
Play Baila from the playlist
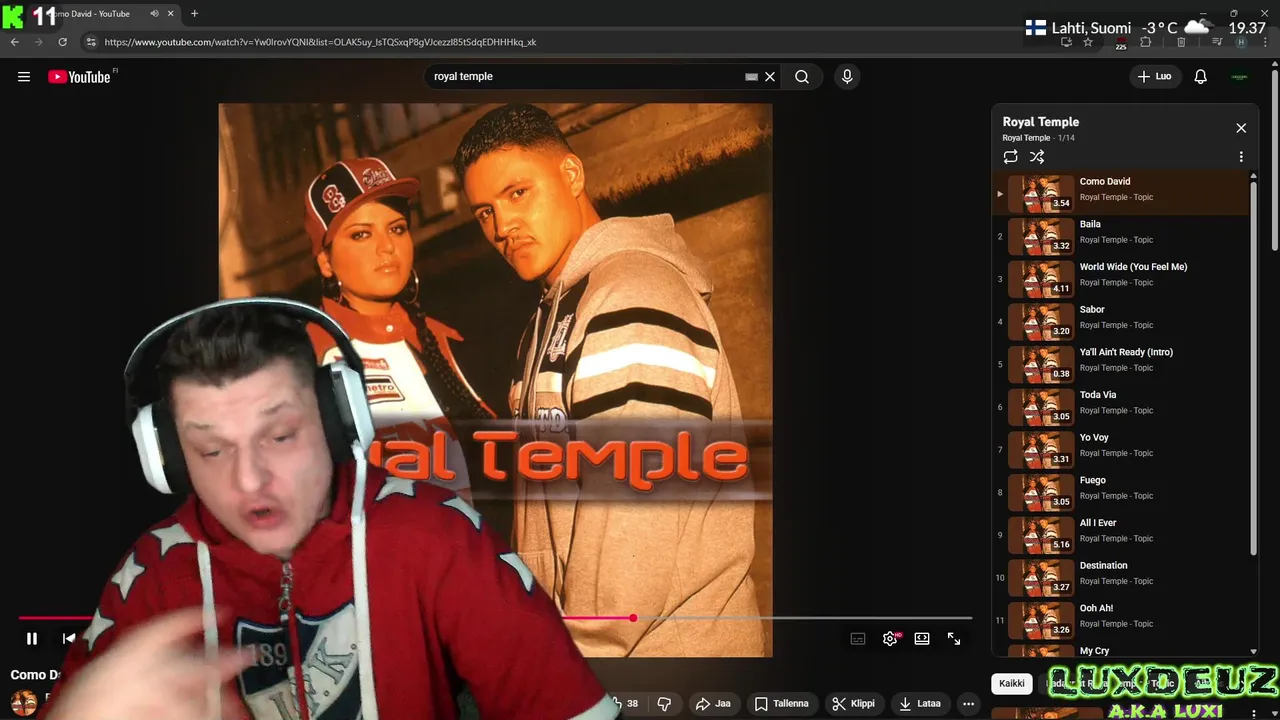coord(1122,236)
